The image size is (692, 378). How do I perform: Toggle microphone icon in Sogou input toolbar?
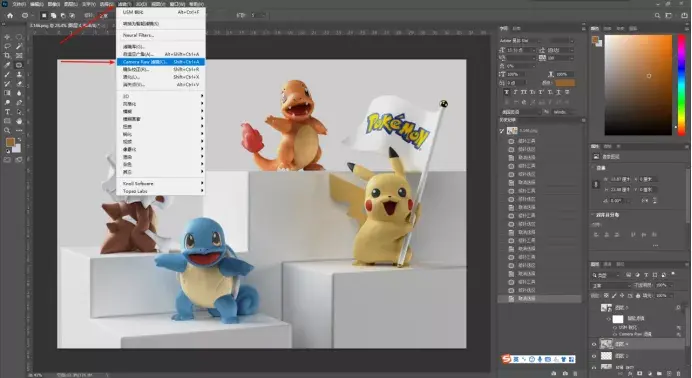(539, 359)
